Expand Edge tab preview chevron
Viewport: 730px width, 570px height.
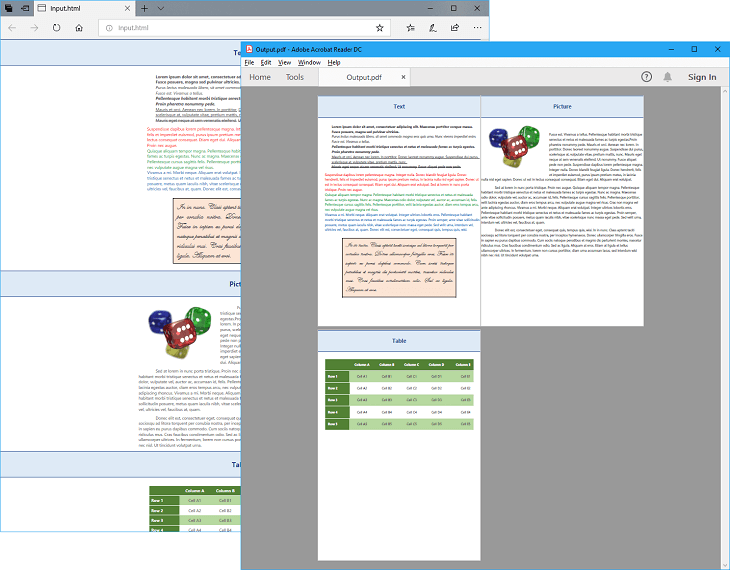coord(162,8)
